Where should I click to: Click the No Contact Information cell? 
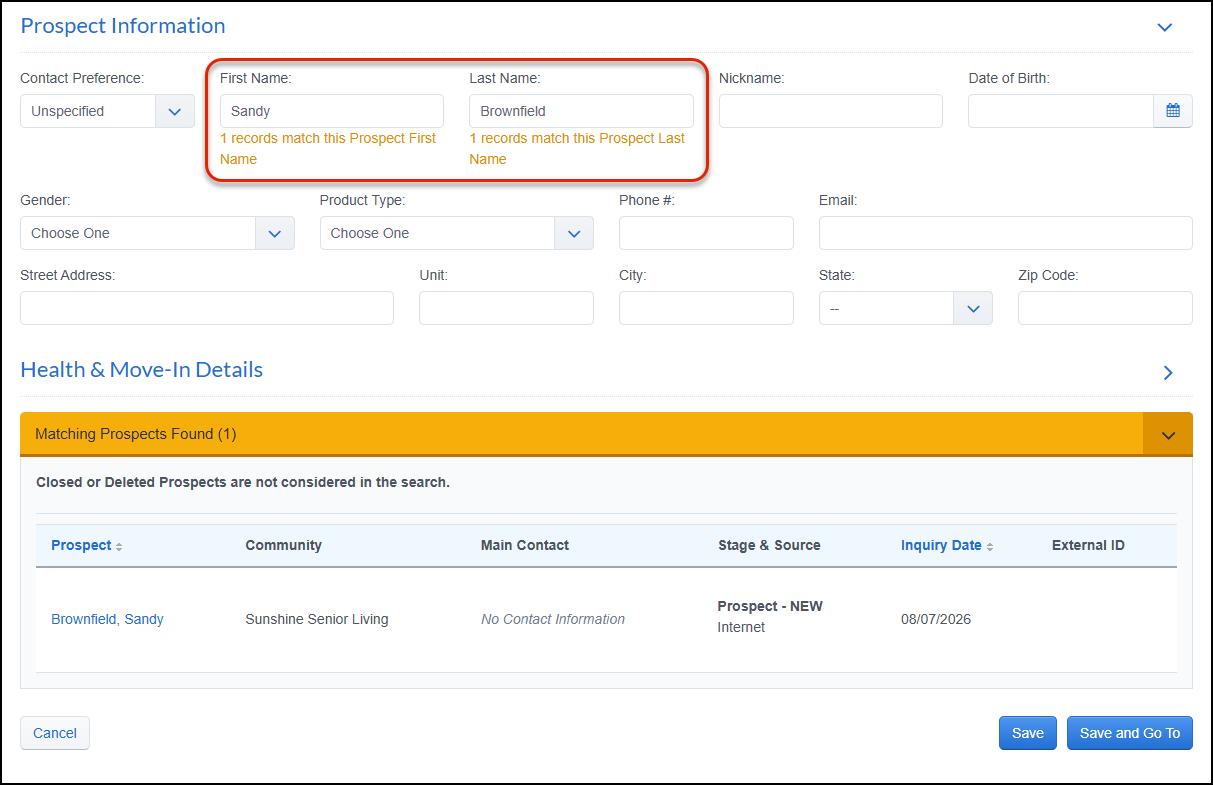tap(553, 620)
